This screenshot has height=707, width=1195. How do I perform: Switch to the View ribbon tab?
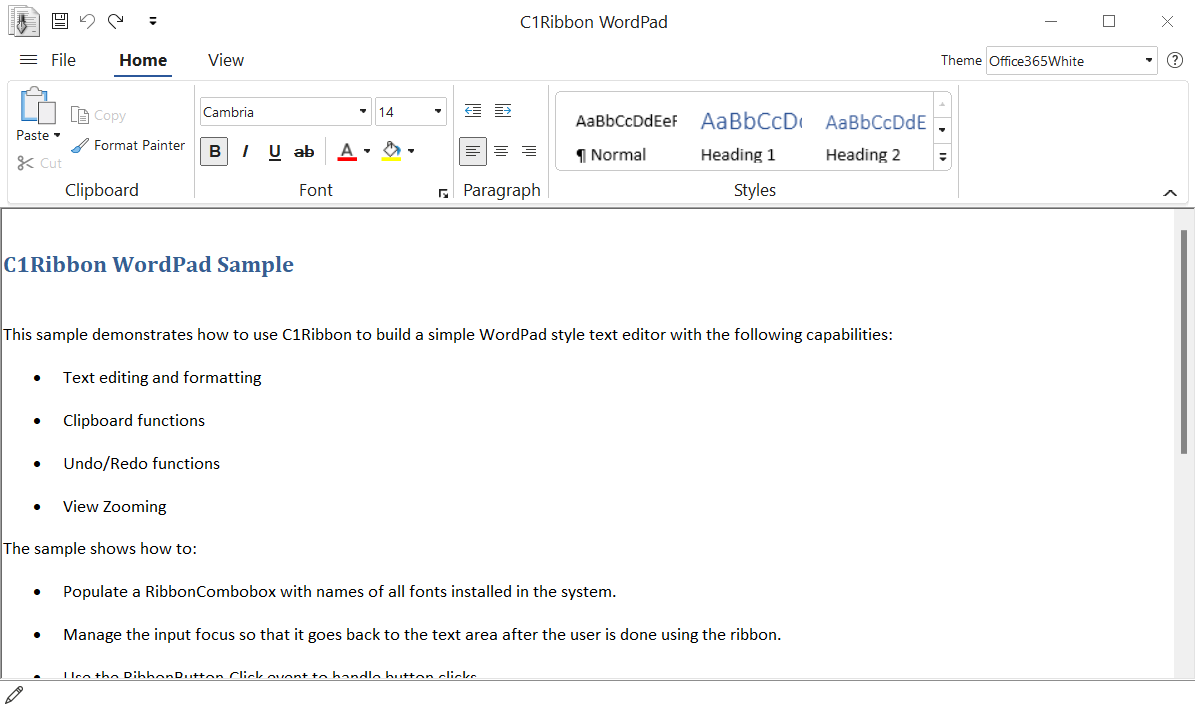[x=226, y=60]
